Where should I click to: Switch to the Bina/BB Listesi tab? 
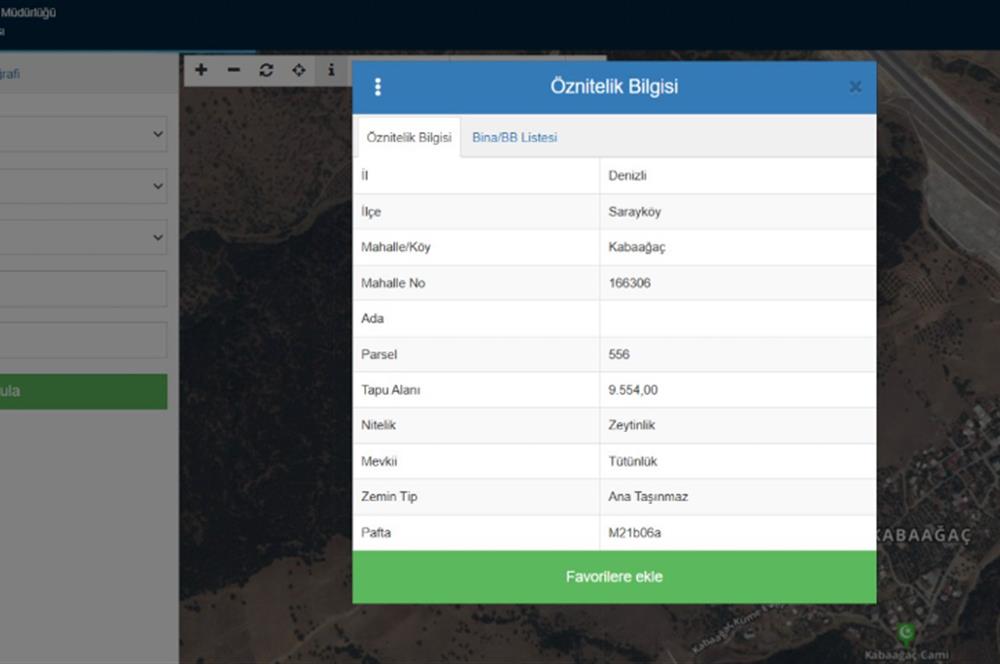514,138
